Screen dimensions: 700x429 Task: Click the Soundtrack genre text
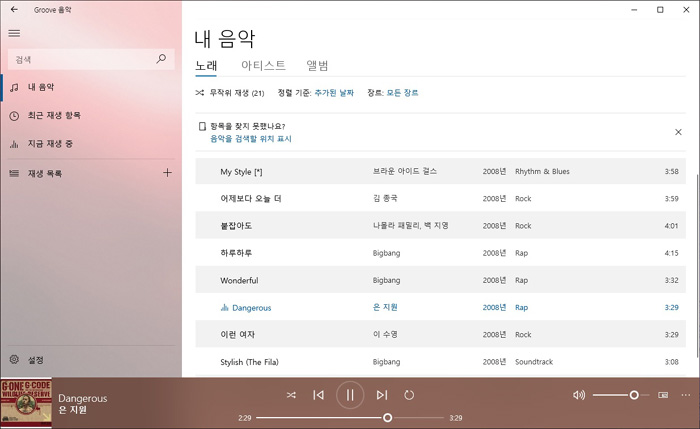[534, 362]
